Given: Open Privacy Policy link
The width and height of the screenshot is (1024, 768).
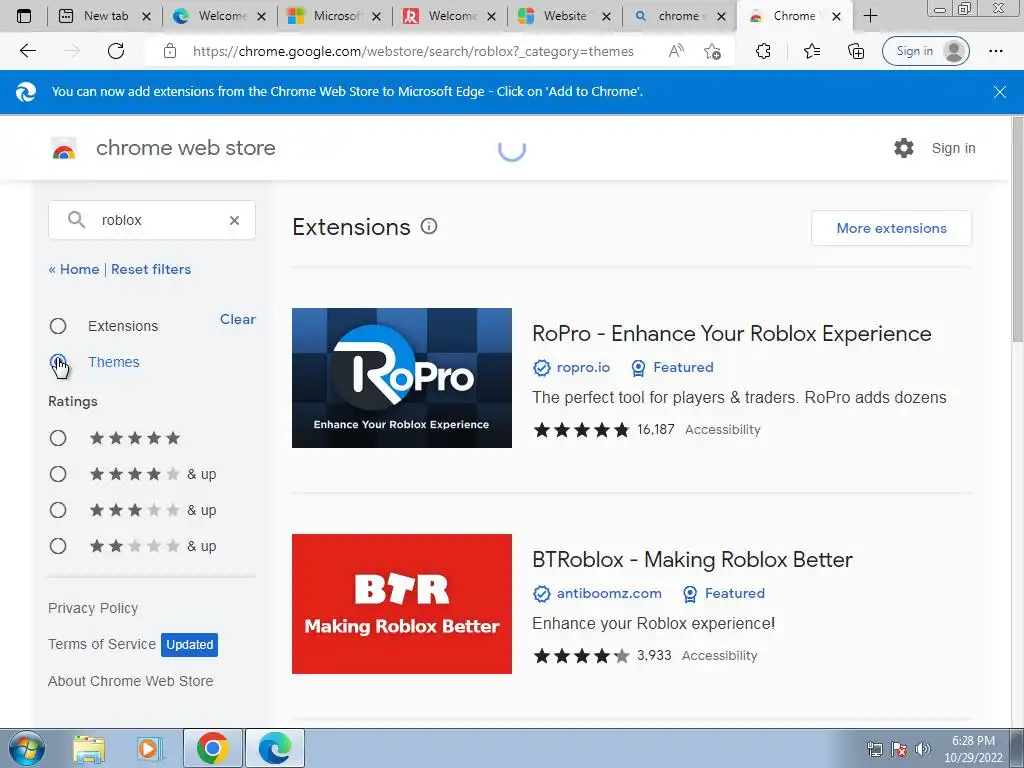Looking at the screenshot, I should coord(93,608).
